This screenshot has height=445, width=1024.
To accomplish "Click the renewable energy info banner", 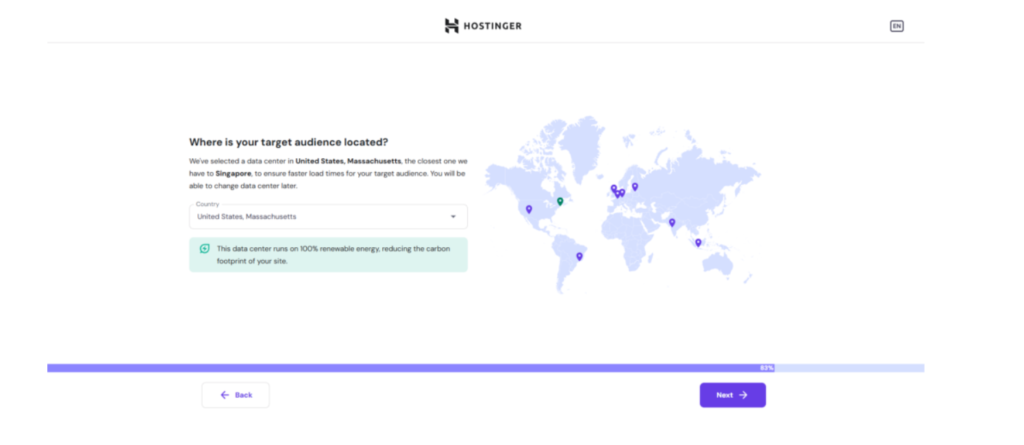I will pyautogui.click(x=328, y=254).
